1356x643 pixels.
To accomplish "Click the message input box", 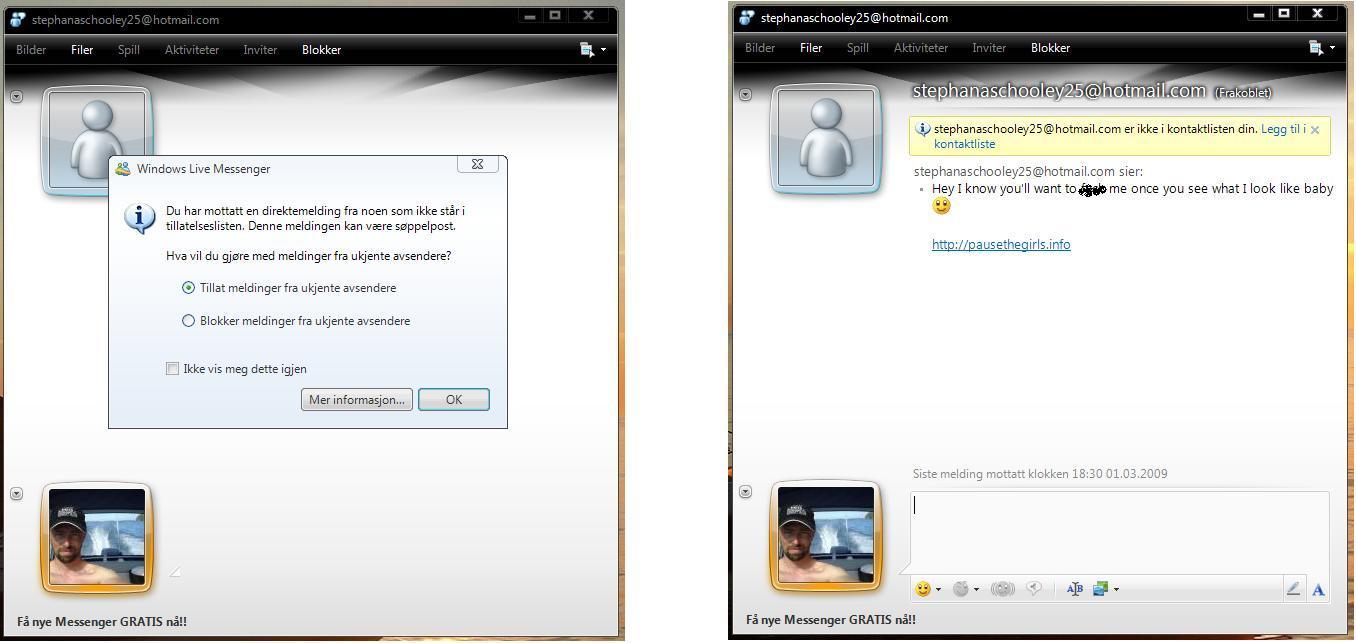I will click(x=1120, y=533).
